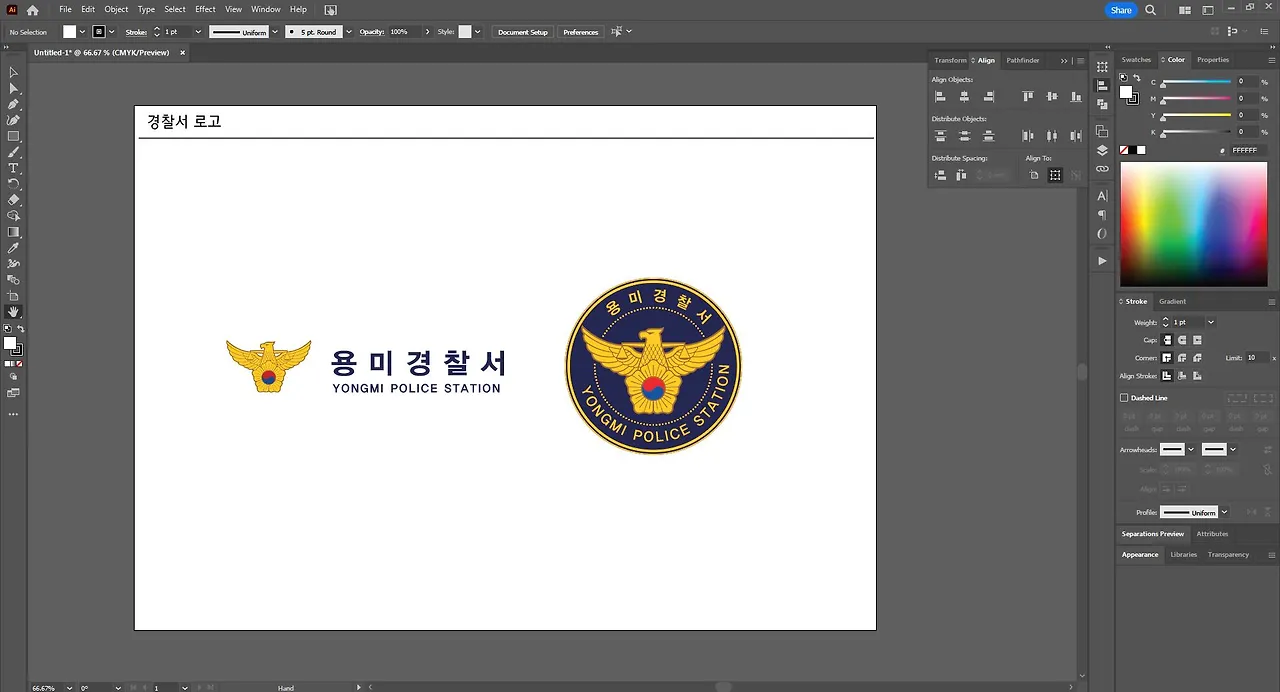Open Stroke panel Weight dropdown
The width and height of the screenshot is (1280, 692).
coord(1211,323)
